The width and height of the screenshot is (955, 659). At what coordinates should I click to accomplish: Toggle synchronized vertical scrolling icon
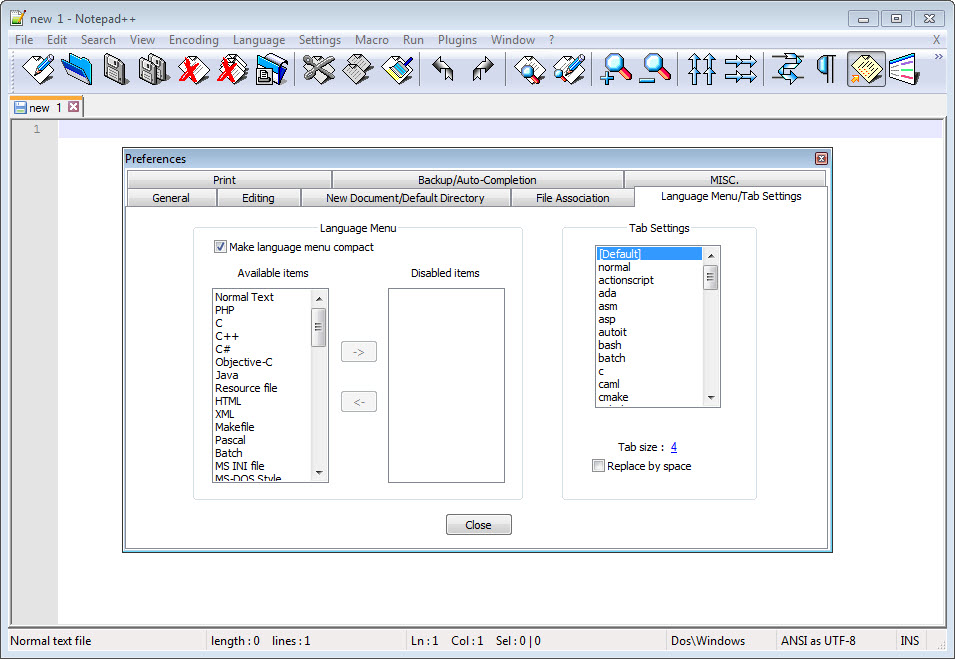701,69
